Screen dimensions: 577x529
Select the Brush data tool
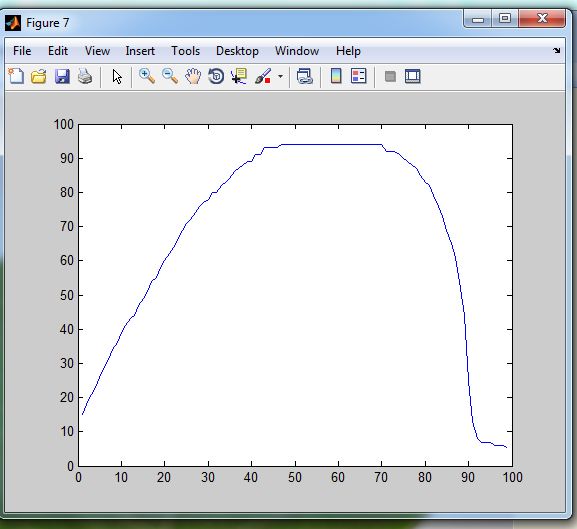point(263,76)
